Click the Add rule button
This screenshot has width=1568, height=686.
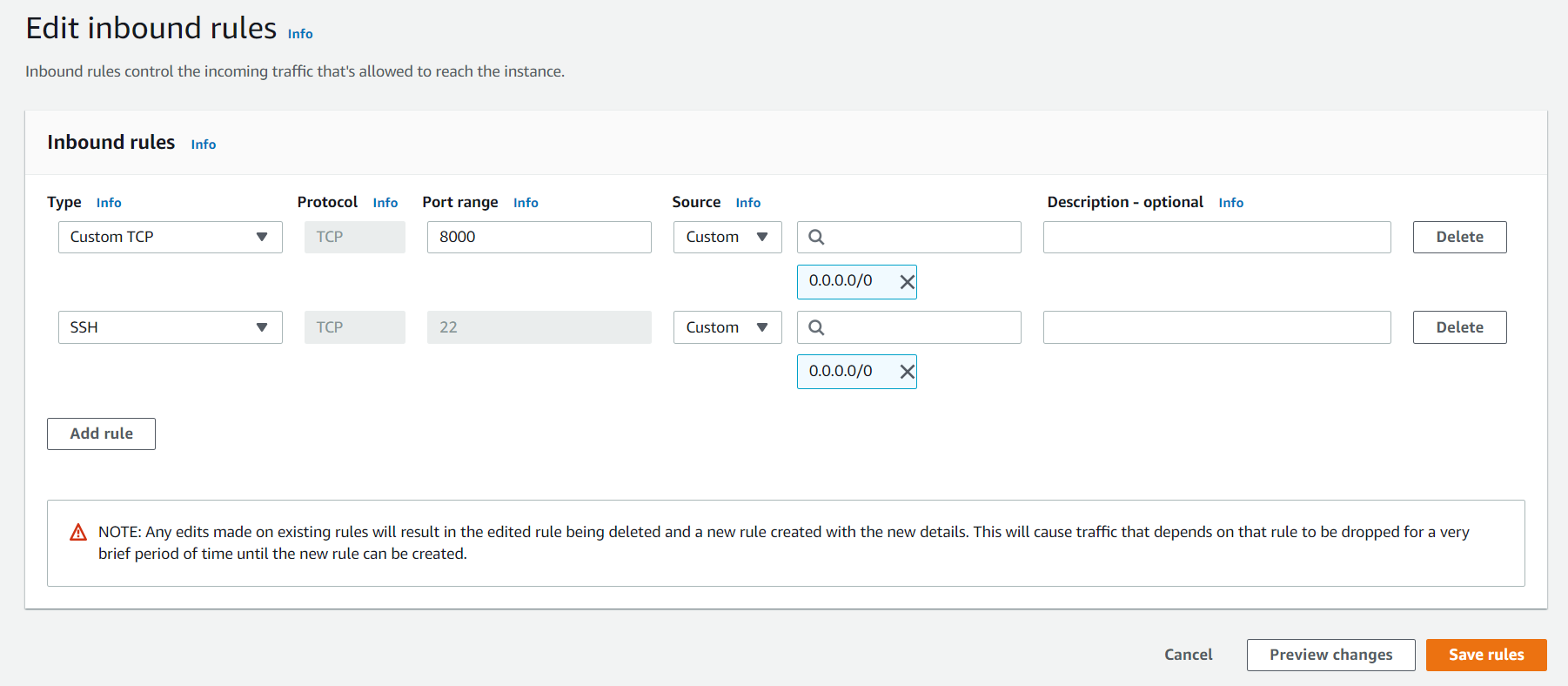click(101, 434)
